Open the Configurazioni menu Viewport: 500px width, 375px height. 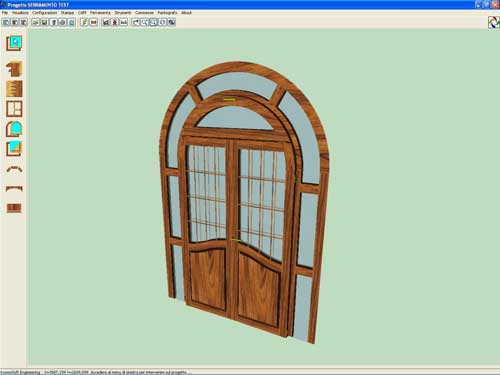45,13
